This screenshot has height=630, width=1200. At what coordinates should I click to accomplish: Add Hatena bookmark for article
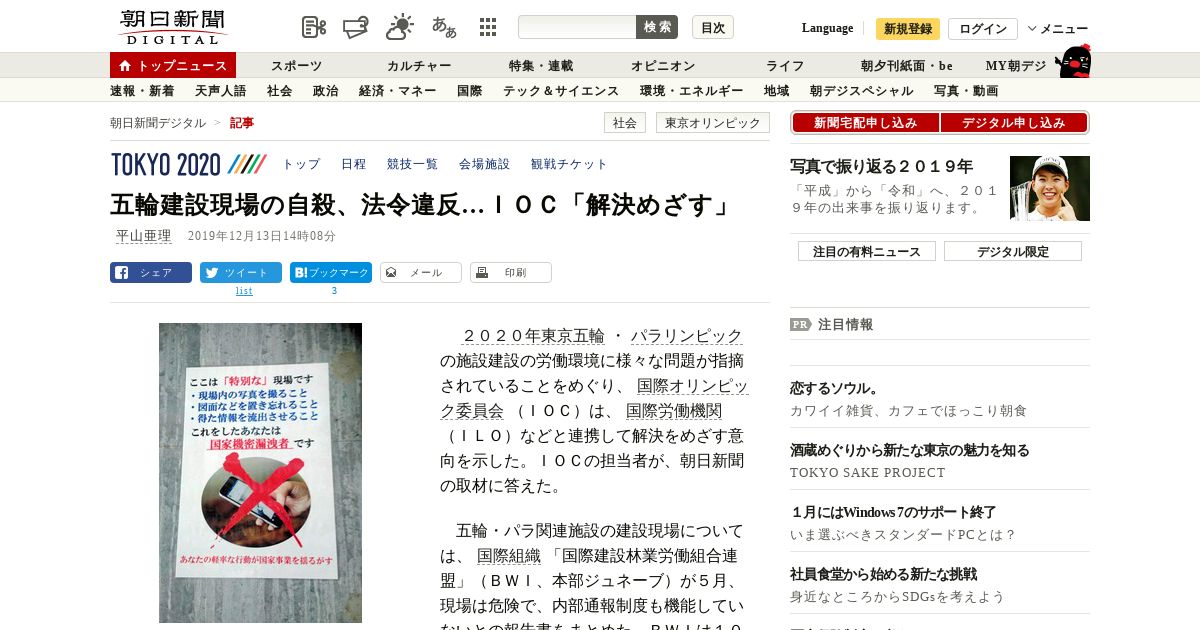pos(331,272)
